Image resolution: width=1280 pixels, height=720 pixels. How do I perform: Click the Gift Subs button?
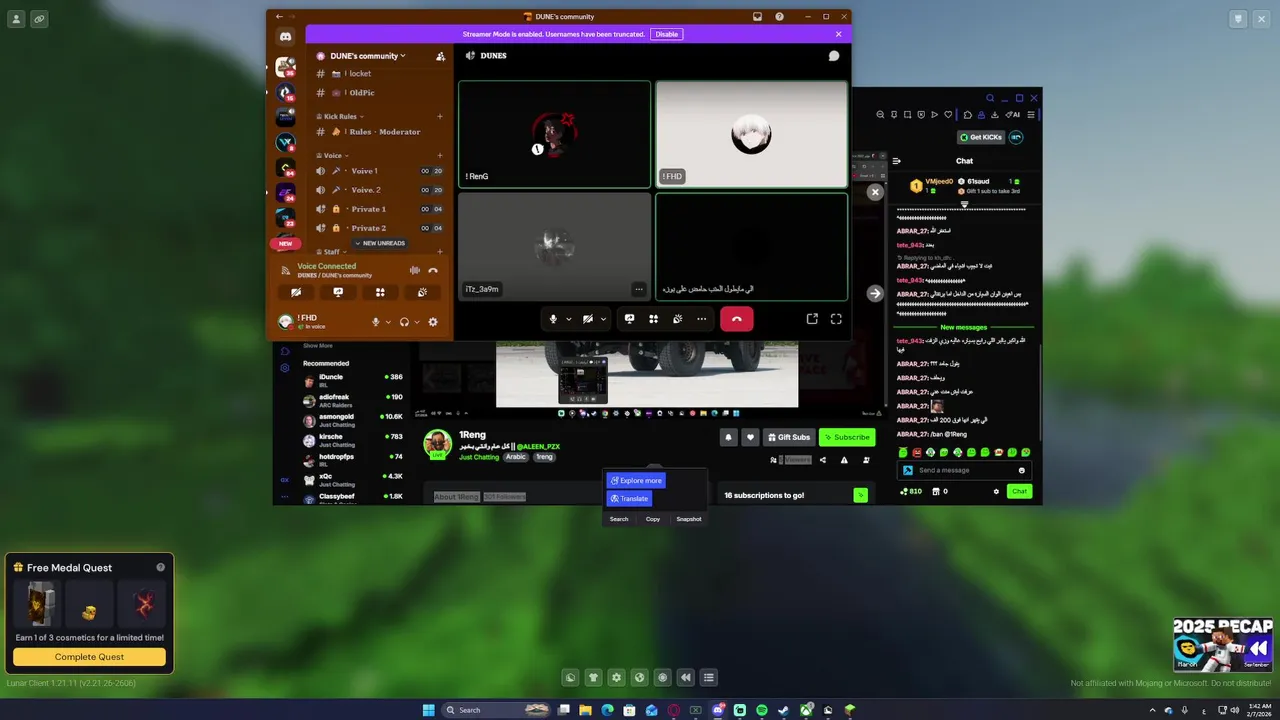(x=789, y=437)
